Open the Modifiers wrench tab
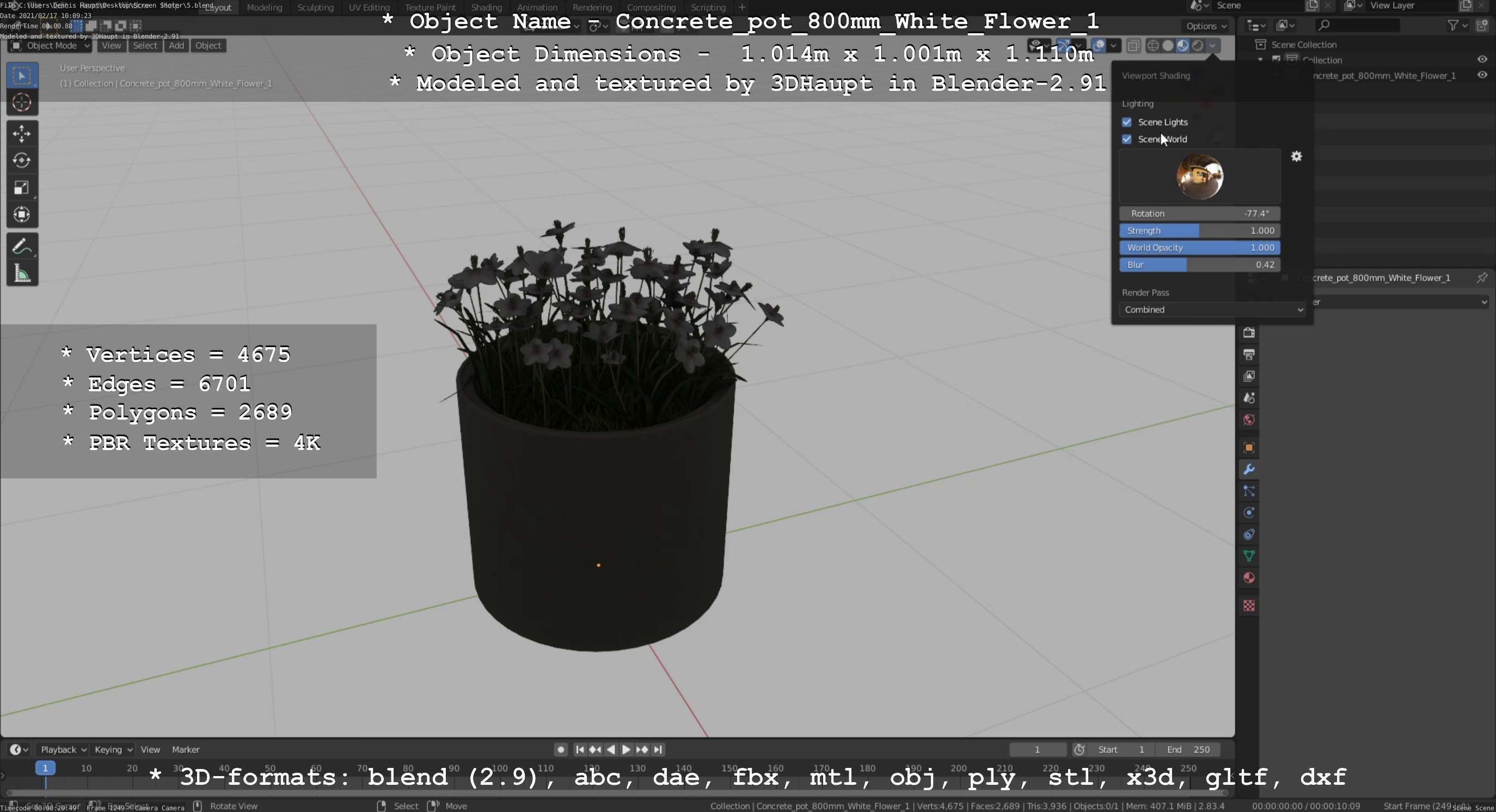This screenshot has width=1496, height=812. pos(1249,469)
